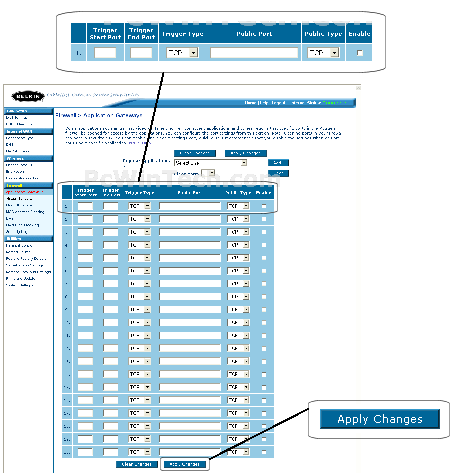Tick the Enable checkbox in row 1

264,206
